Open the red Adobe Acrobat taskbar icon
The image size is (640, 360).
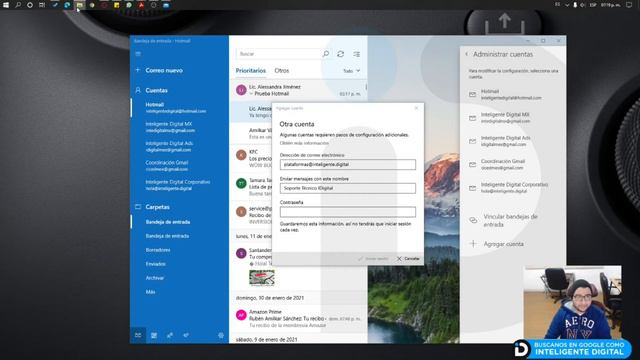click(x=141, y=5)
